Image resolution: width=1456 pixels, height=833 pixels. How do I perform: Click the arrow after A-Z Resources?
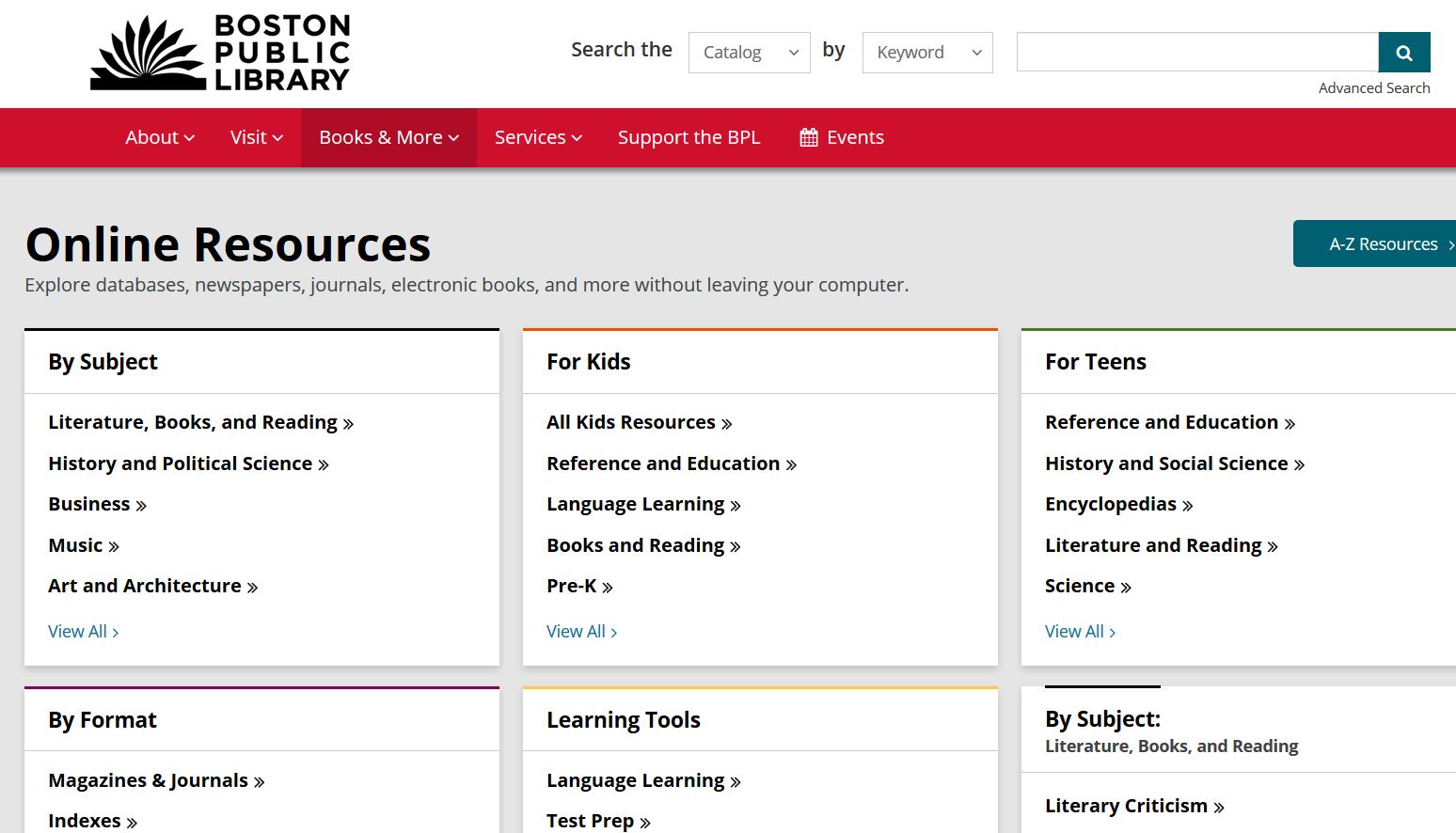pos(1448,244)
